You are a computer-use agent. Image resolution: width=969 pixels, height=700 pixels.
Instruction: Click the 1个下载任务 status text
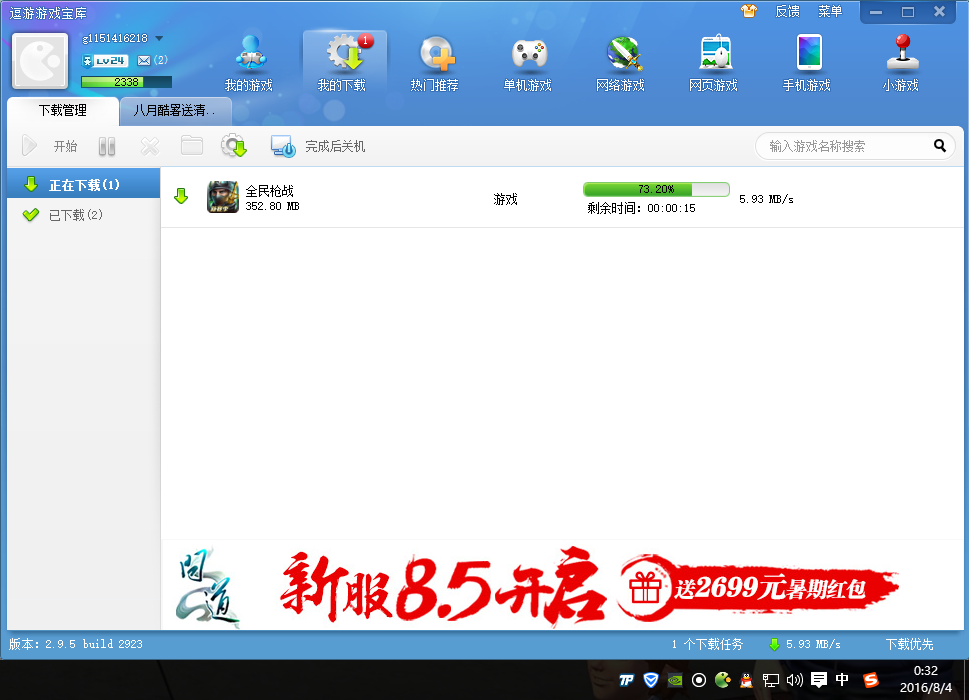click(x=708, y=644)
